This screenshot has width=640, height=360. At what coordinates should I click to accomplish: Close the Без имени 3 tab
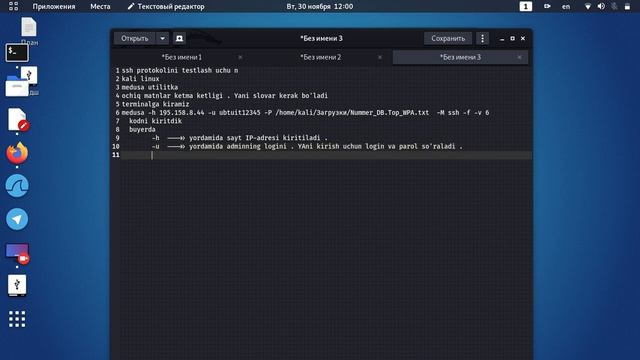pyautogui.click(x=519, y=57)
